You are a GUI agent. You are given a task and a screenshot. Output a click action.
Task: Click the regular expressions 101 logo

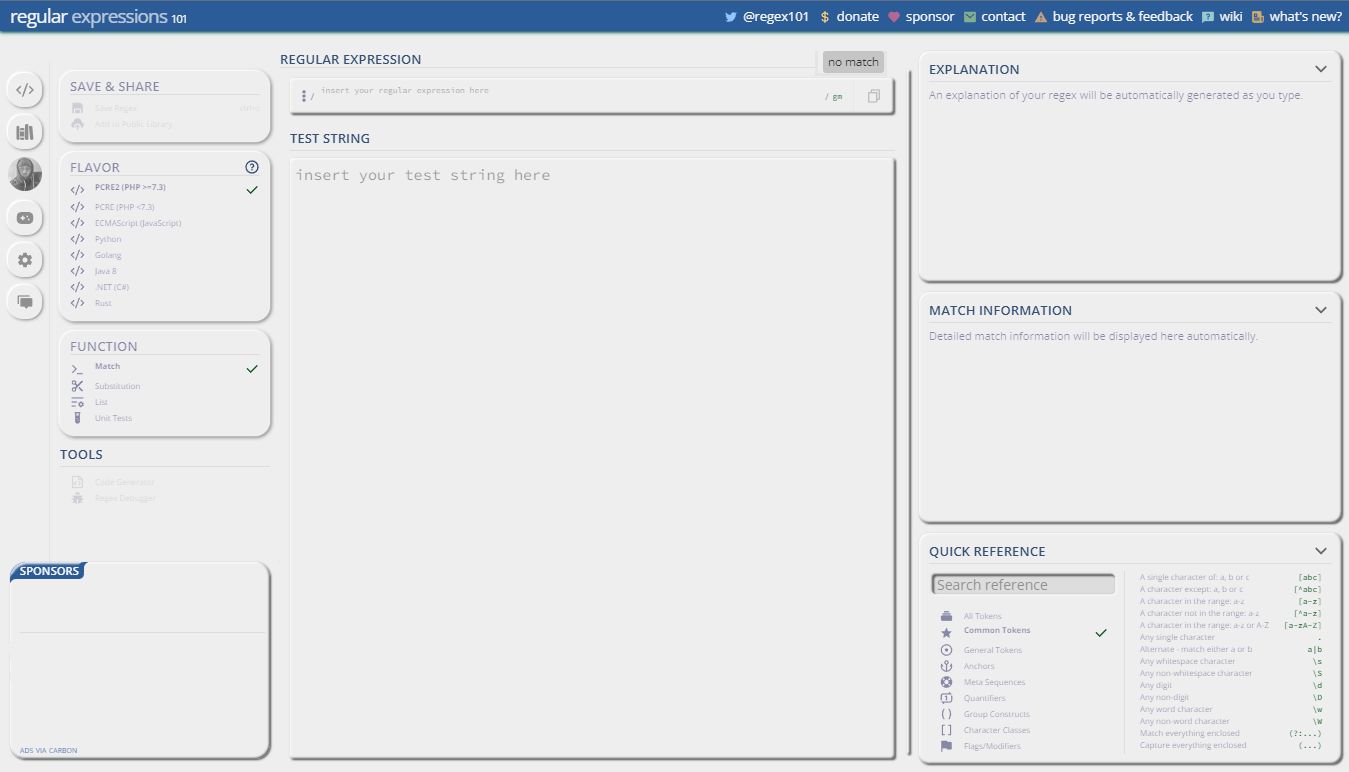click(x=97, y=17)
